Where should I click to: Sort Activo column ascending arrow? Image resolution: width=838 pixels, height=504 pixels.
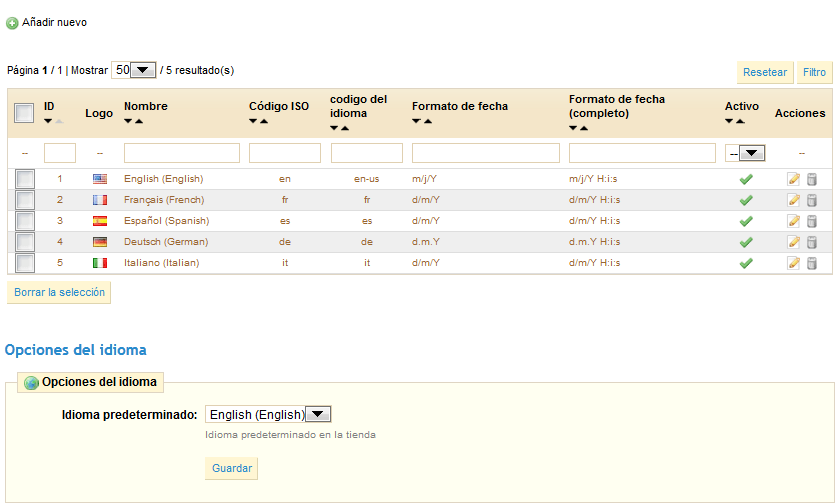740,121
